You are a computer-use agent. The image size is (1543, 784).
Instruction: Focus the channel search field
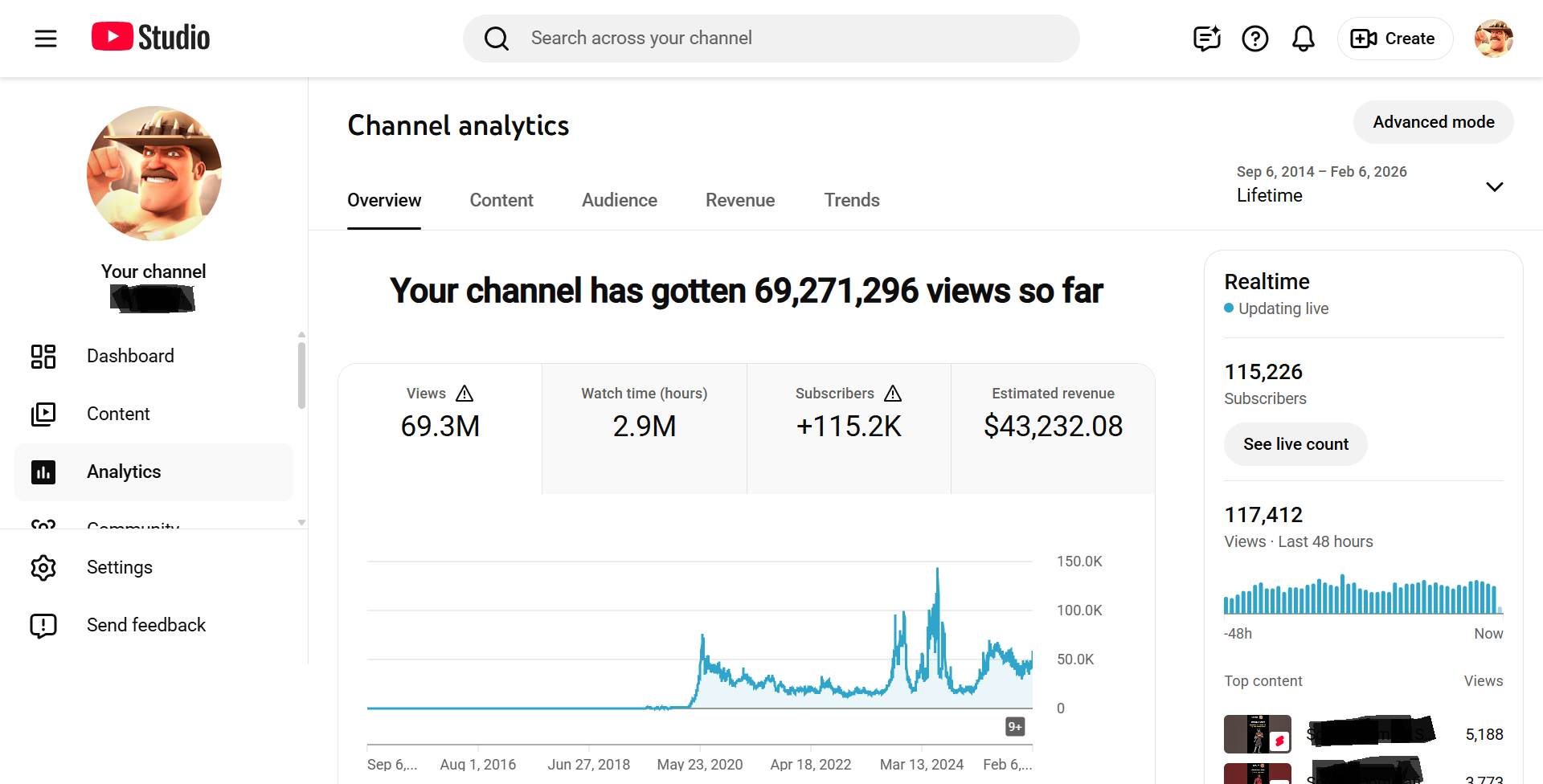771,39
